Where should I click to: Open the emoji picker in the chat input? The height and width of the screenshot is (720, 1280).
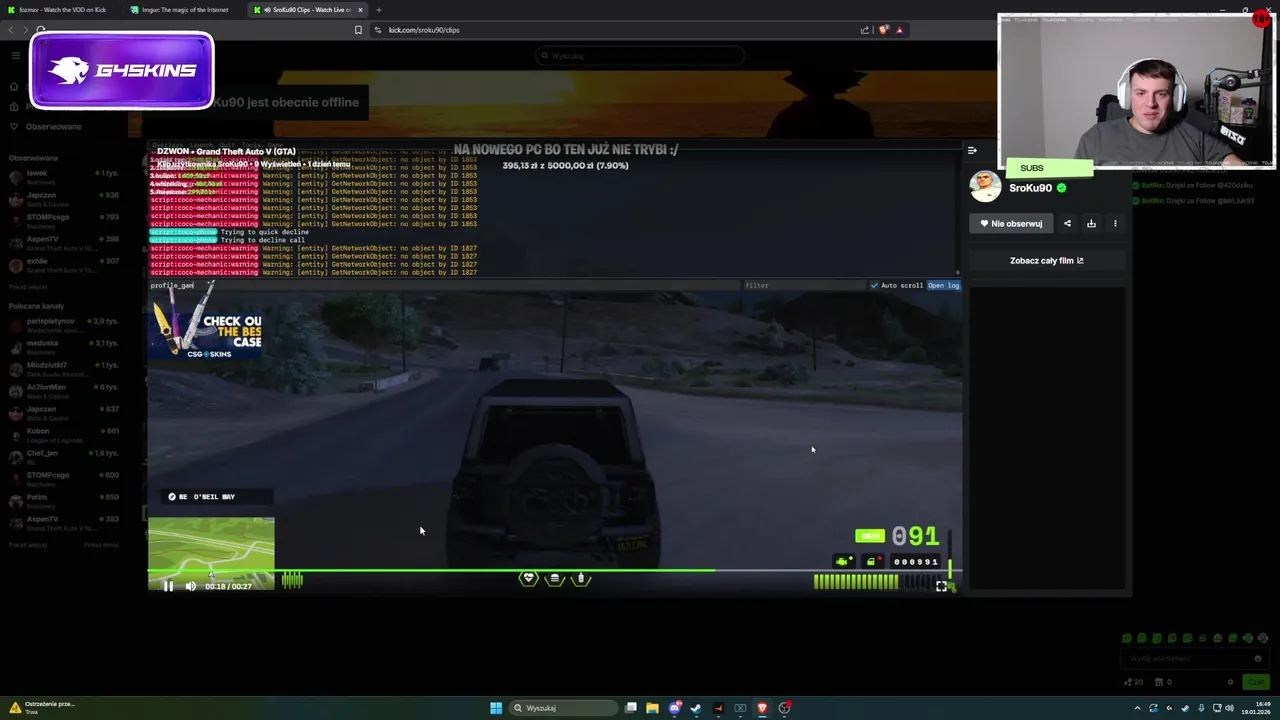pos(1257,658)
